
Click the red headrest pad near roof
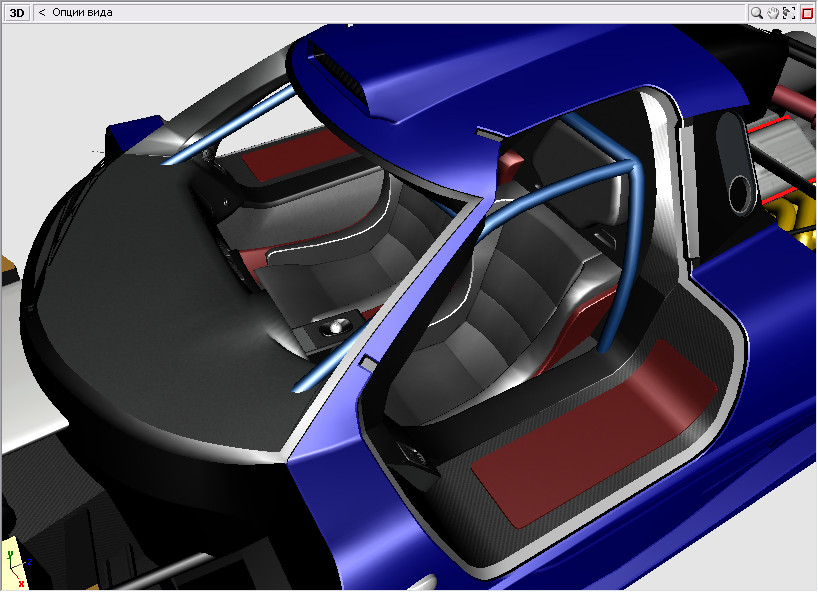(x=512, y=158)
